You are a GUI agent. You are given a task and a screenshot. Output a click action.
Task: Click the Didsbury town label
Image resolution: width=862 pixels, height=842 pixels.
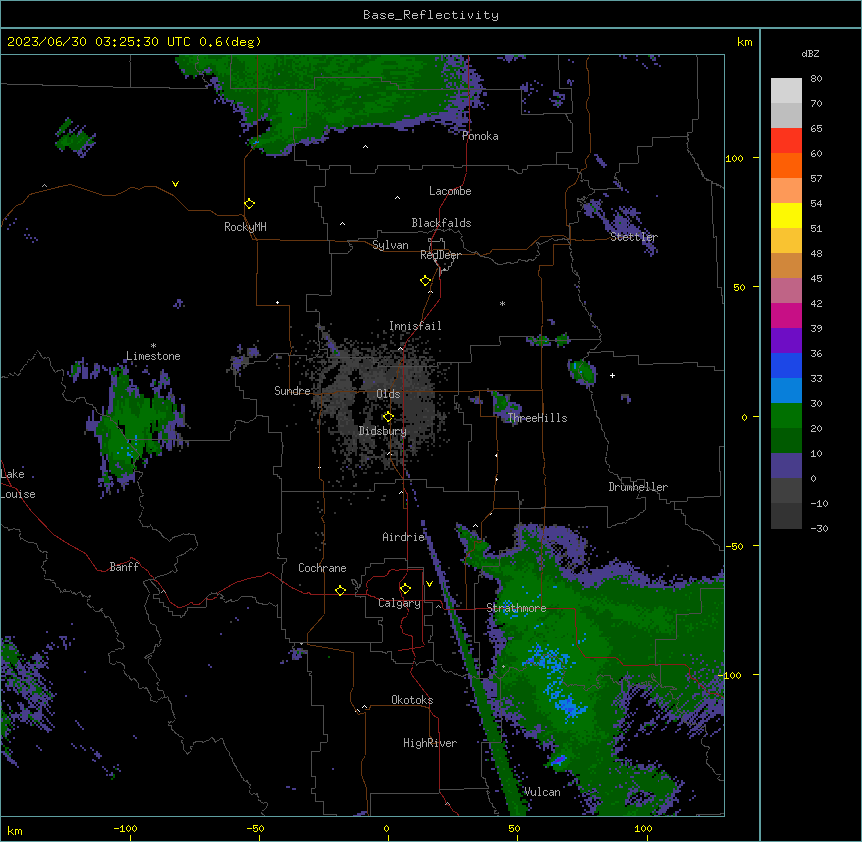pos(383,431)
